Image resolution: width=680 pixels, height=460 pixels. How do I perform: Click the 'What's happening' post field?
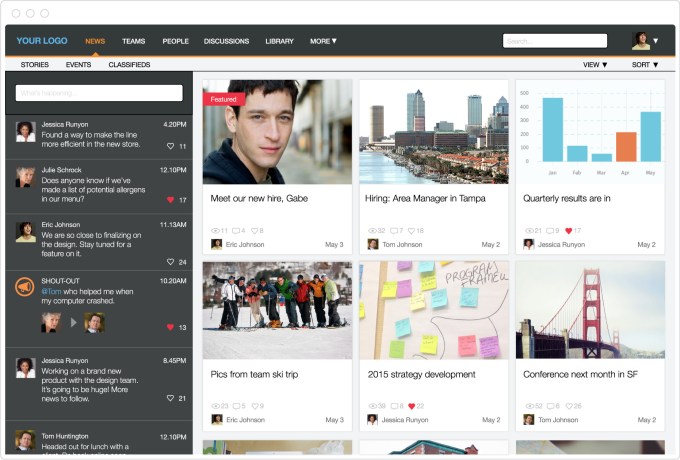(x=99, y=93)
